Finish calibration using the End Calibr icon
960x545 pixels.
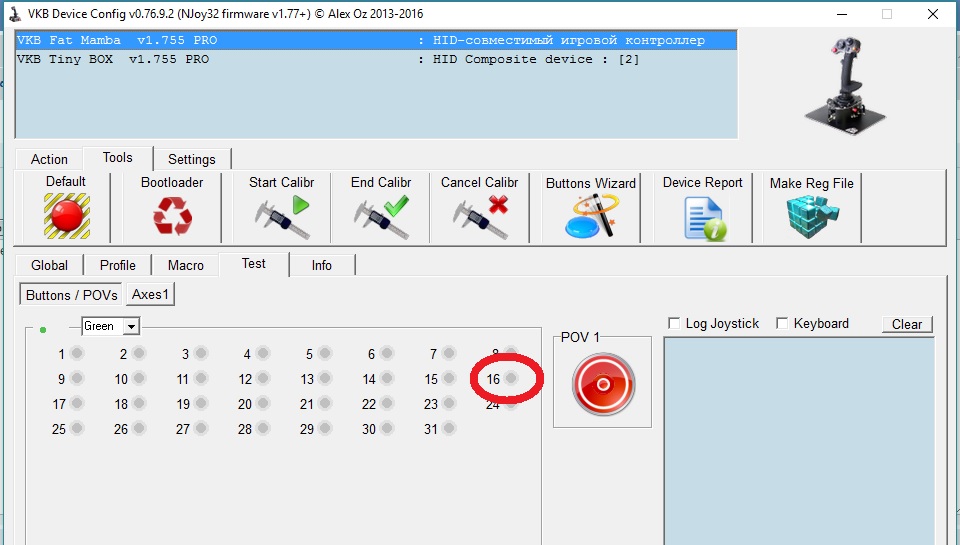coord(381,214)
